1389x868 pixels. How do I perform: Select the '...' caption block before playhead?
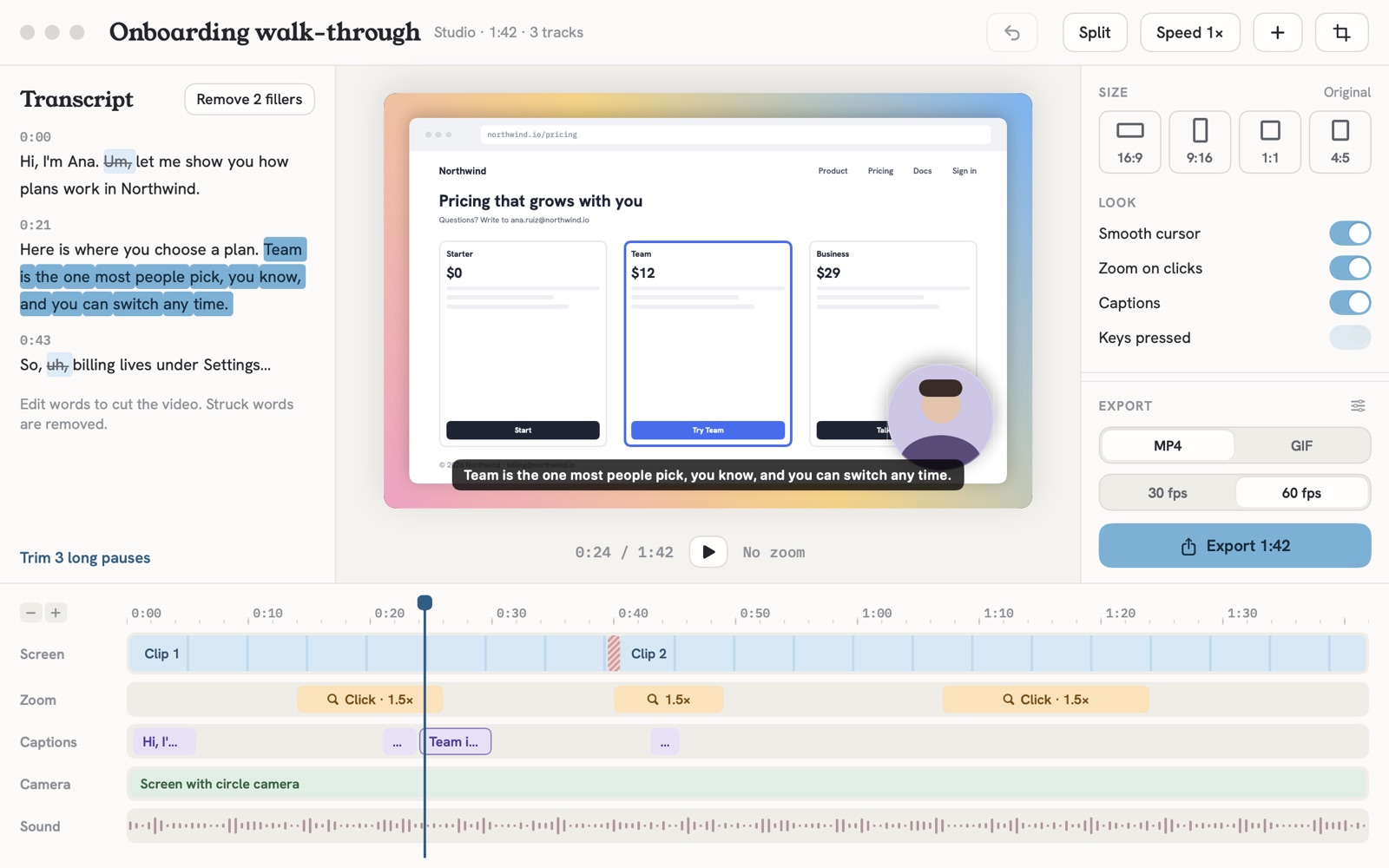click(x=398, y=742)
